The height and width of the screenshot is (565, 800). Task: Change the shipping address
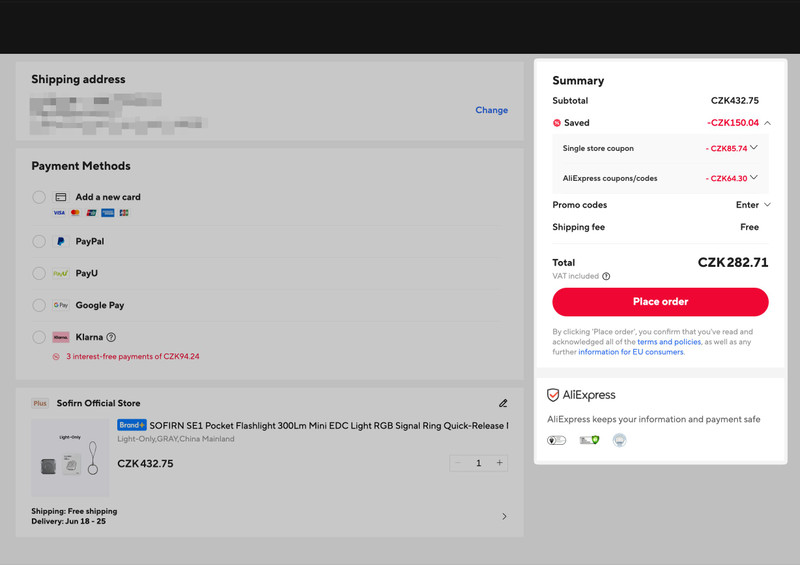[491, 110]
